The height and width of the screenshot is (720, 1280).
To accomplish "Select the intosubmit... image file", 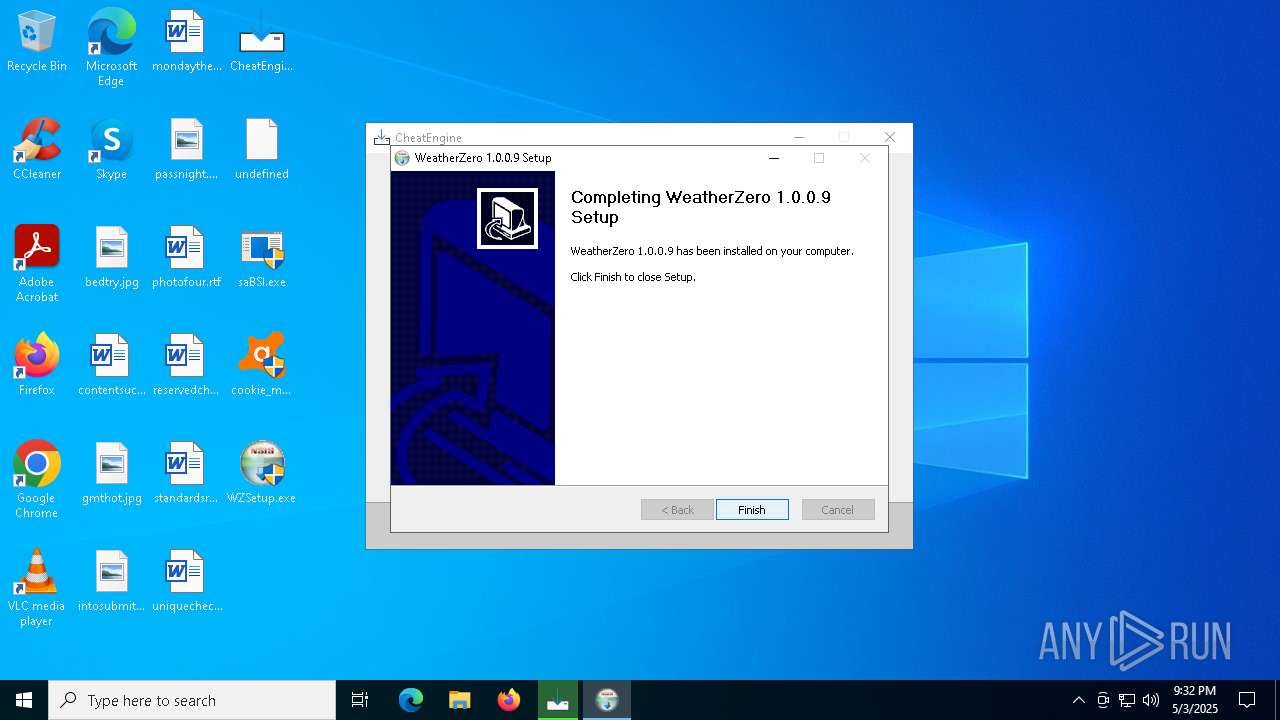I will 111,581.
